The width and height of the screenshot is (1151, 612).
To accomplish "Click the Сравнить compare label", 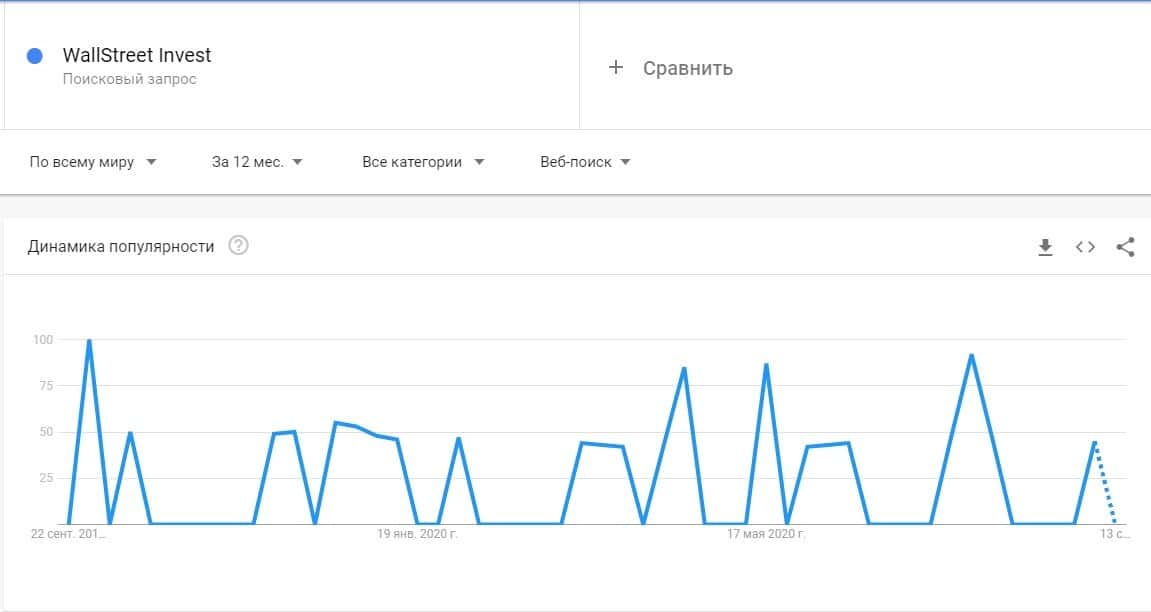I will point(687,68).
